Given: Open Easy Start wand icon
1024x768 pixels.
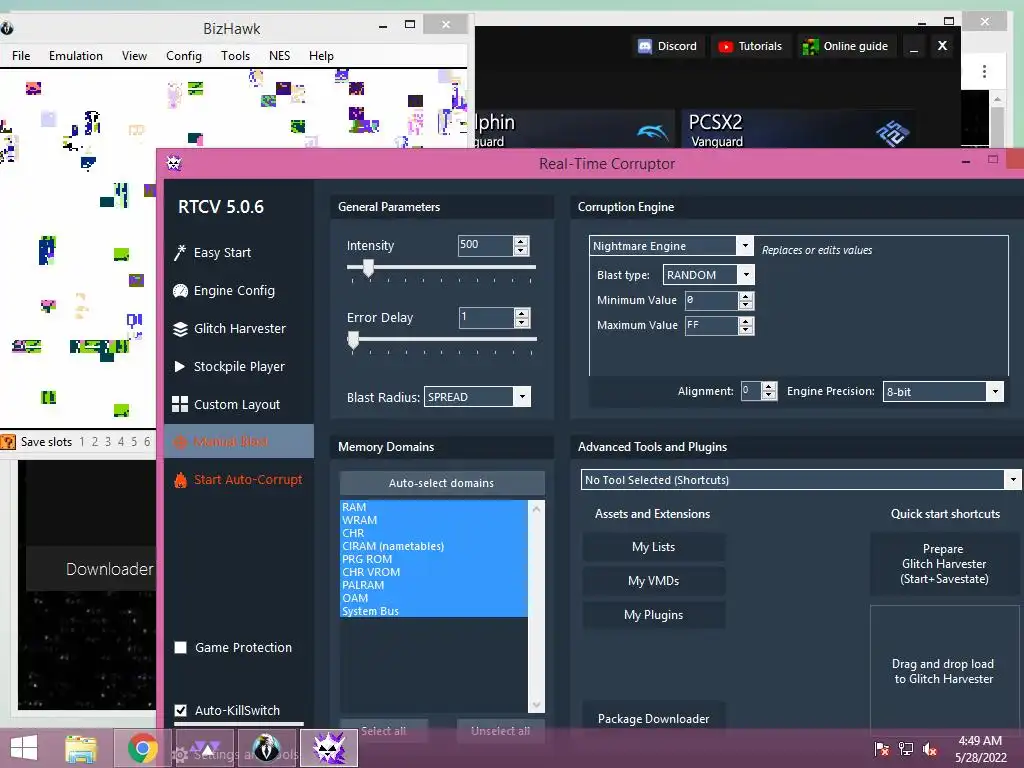Looking at the screenshot, I should coord(180,253).
